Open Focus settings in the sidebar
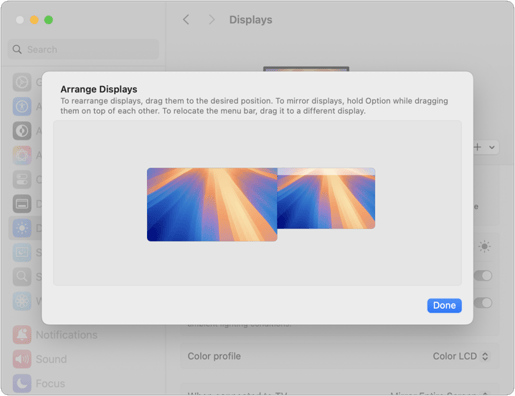The width and height of the screenshot is (515, 396). (39, 383)
